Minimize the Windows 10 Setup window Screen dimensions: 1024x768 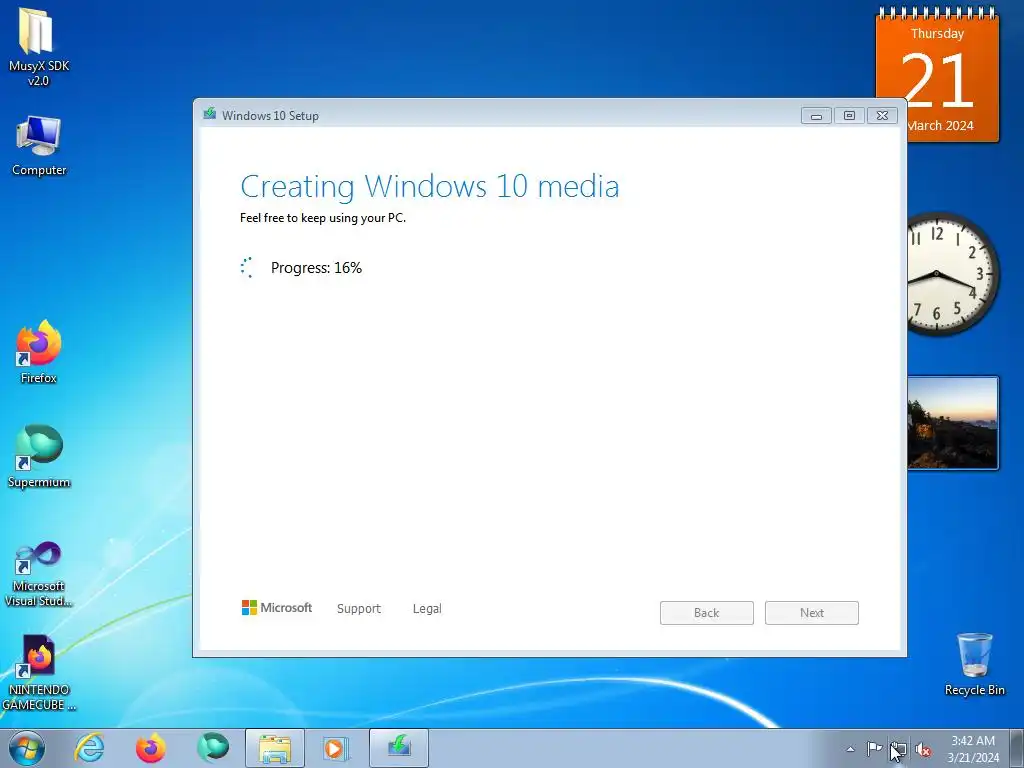coord(816,116)
